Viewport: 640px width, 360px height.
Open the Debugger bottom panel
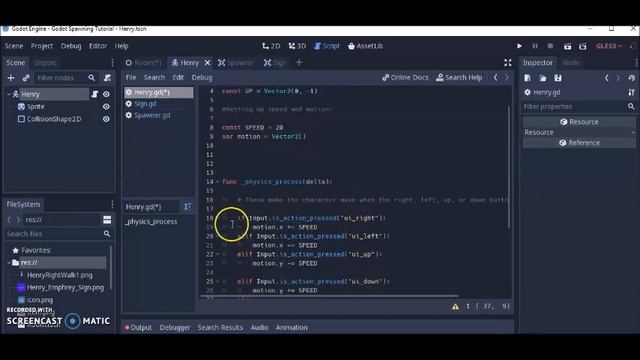pyautogui.click(x=175, y=327)
